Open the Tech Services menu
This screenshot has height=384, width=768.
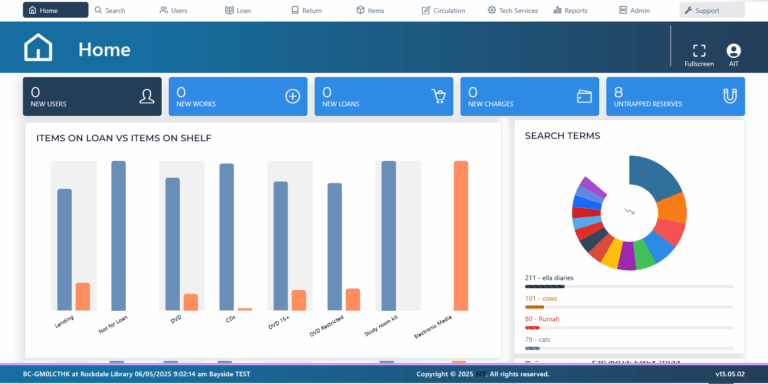pyautogui.click(x=513, y=10)
